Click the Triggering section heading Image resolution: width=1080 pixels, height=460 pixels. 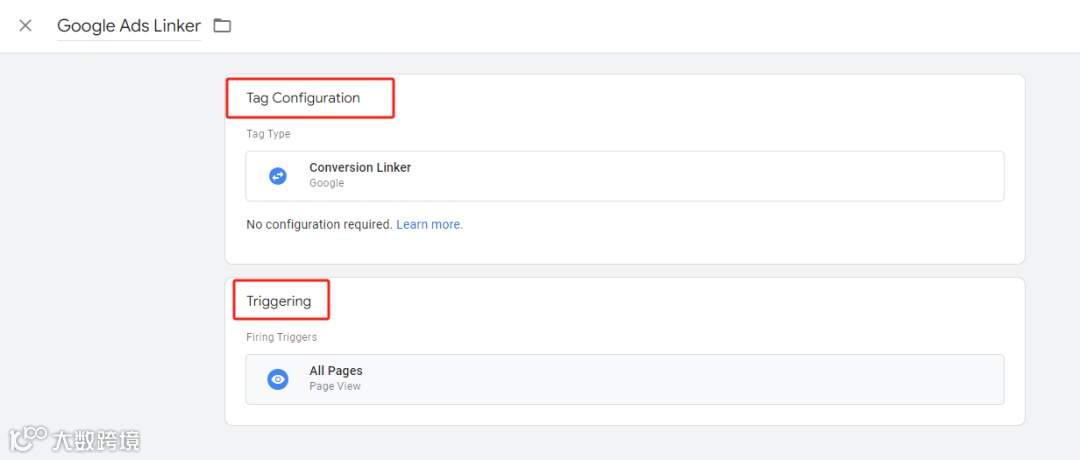(x=279, y=301)
